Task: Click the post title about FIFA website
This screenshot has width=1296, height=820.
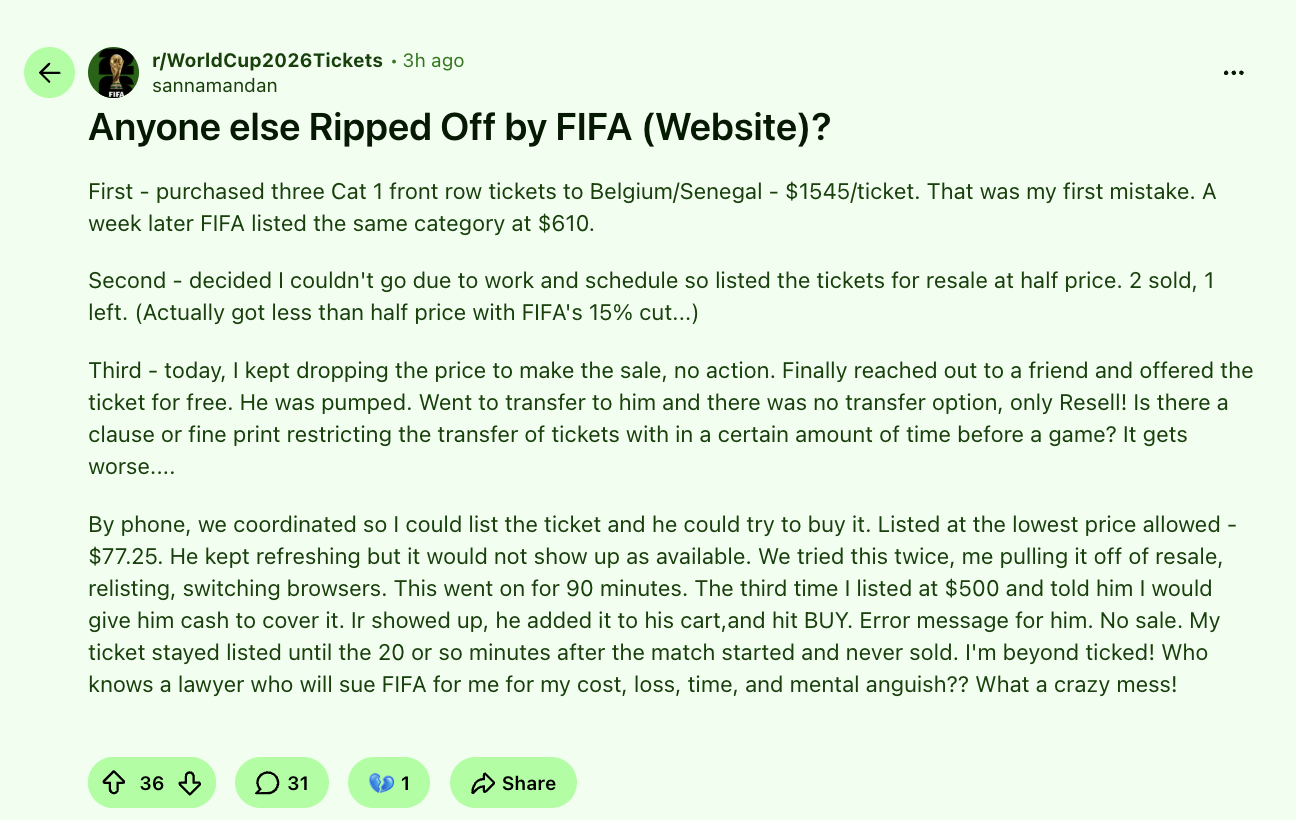Action: pos(460,128)
